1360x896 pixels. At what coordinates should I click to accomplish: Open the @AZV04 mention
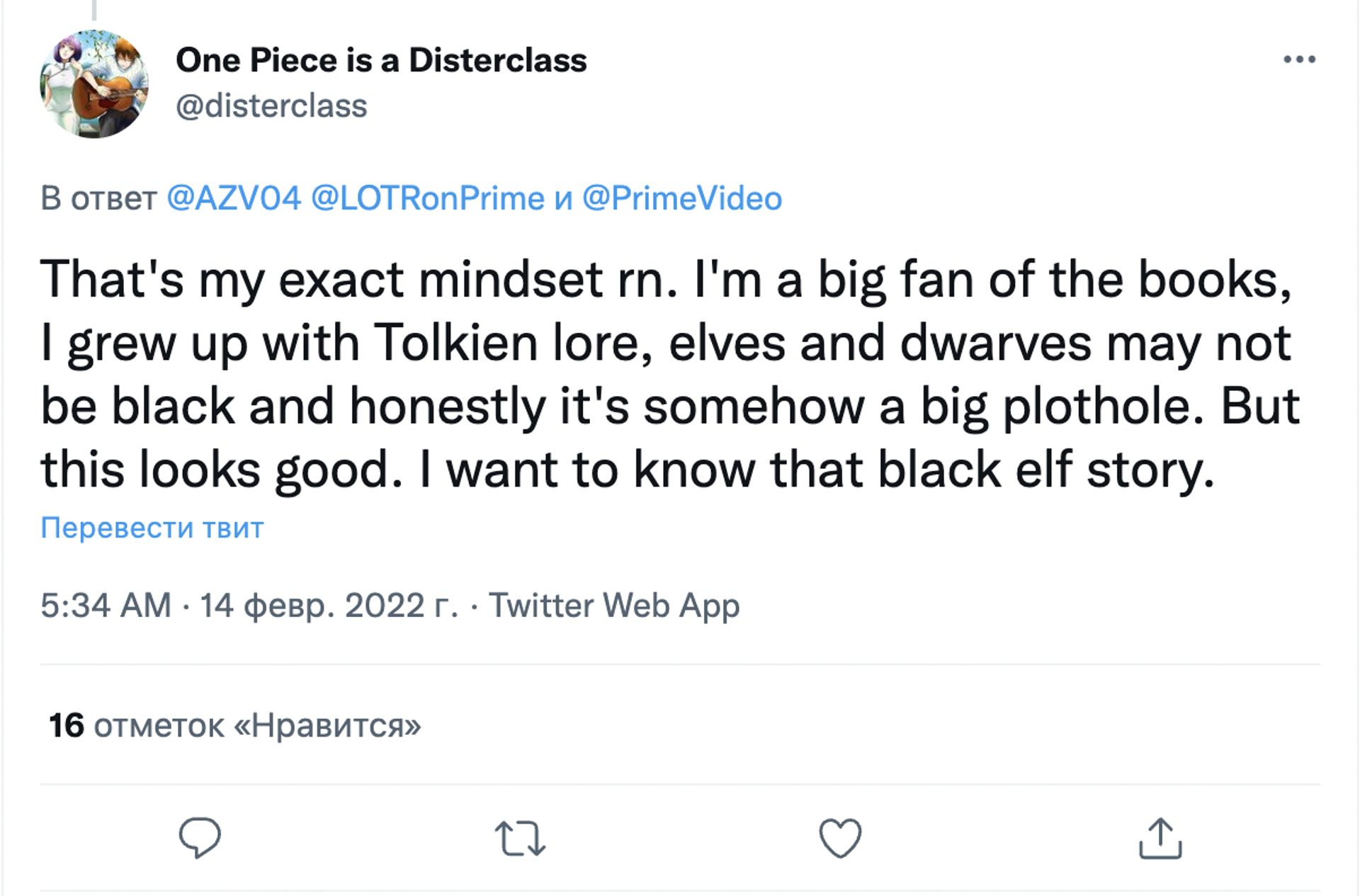pyautogui.click(x=234, y=198)
